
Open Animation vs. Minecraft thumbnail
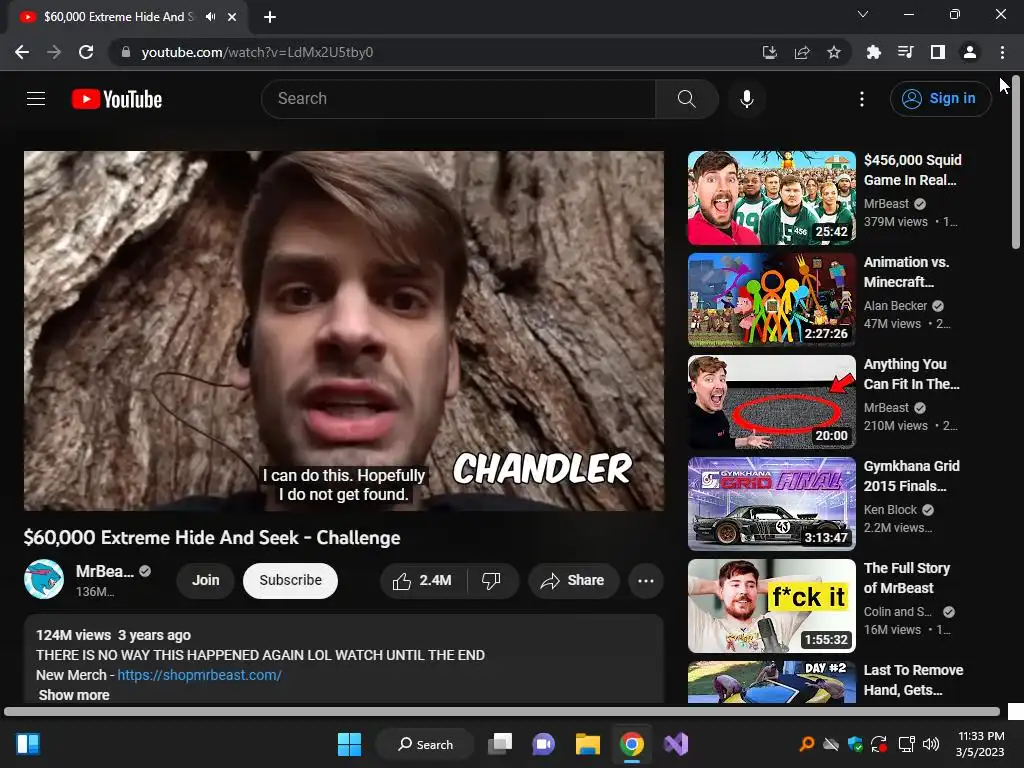point(771,300)
